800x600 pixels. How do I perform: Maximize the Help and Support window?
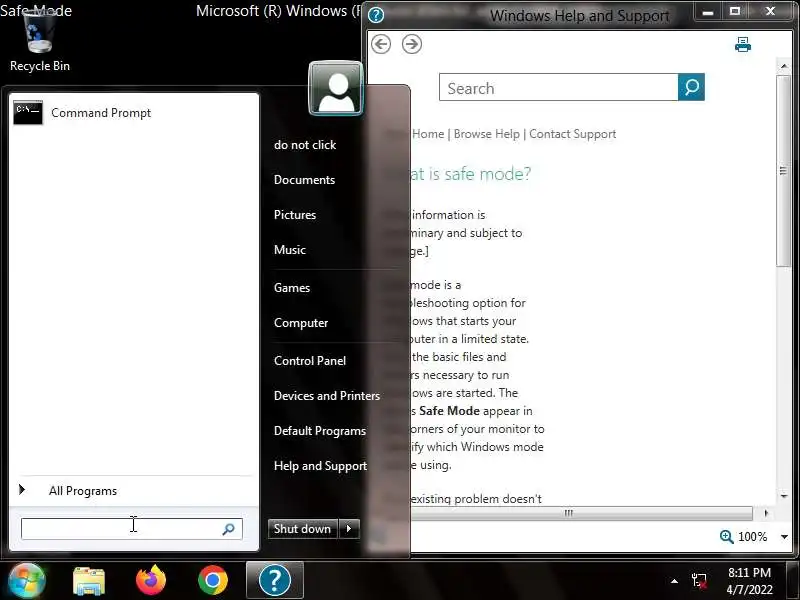(x=735, y=11)
